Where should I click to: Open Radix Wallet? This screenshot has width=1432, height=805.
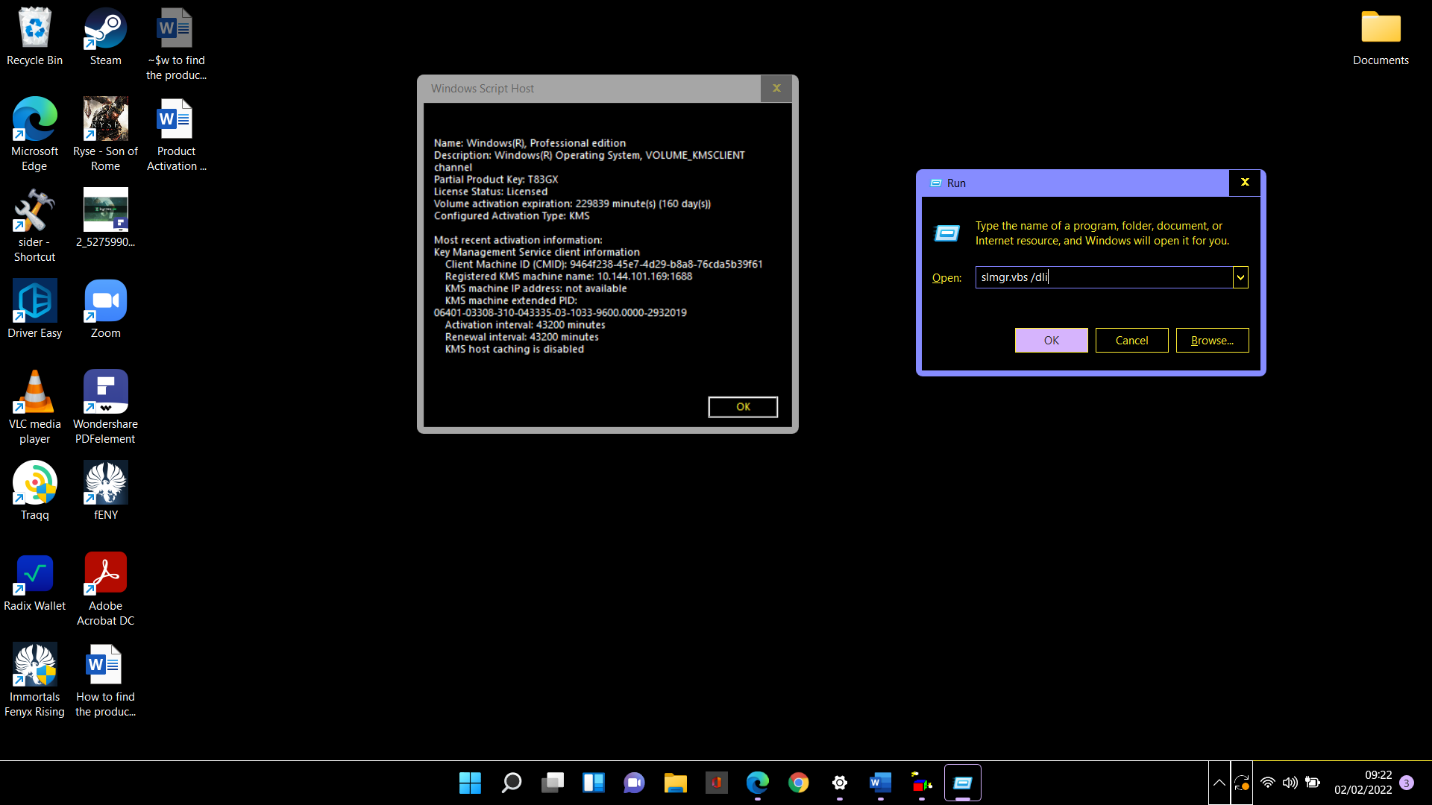35,574
